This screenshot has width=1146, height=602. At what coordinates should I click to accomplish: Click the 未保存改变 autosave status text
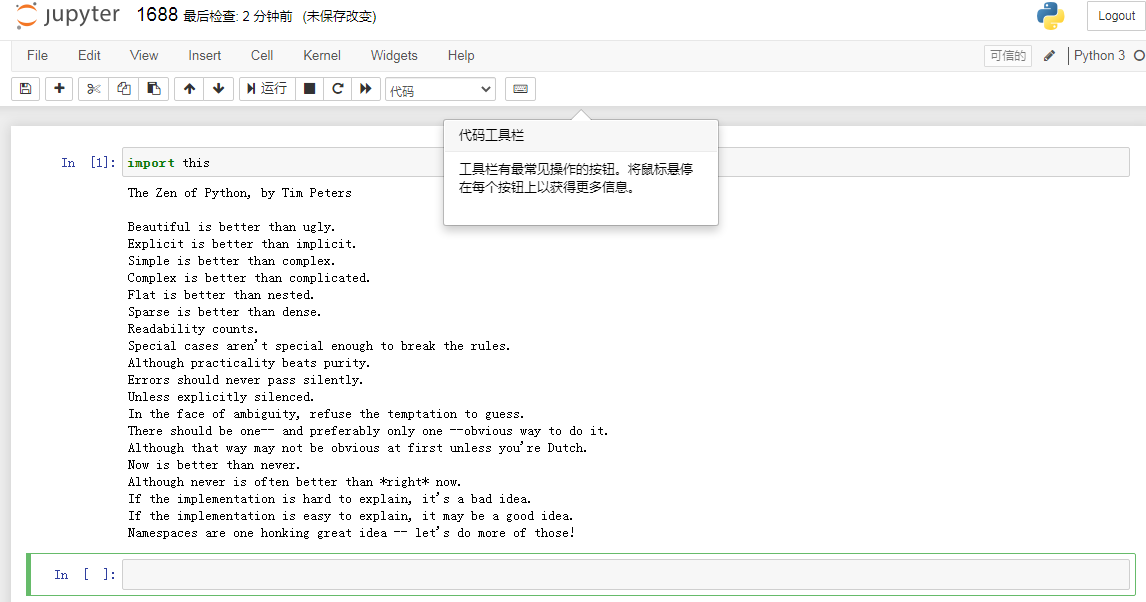pos(339,16)
